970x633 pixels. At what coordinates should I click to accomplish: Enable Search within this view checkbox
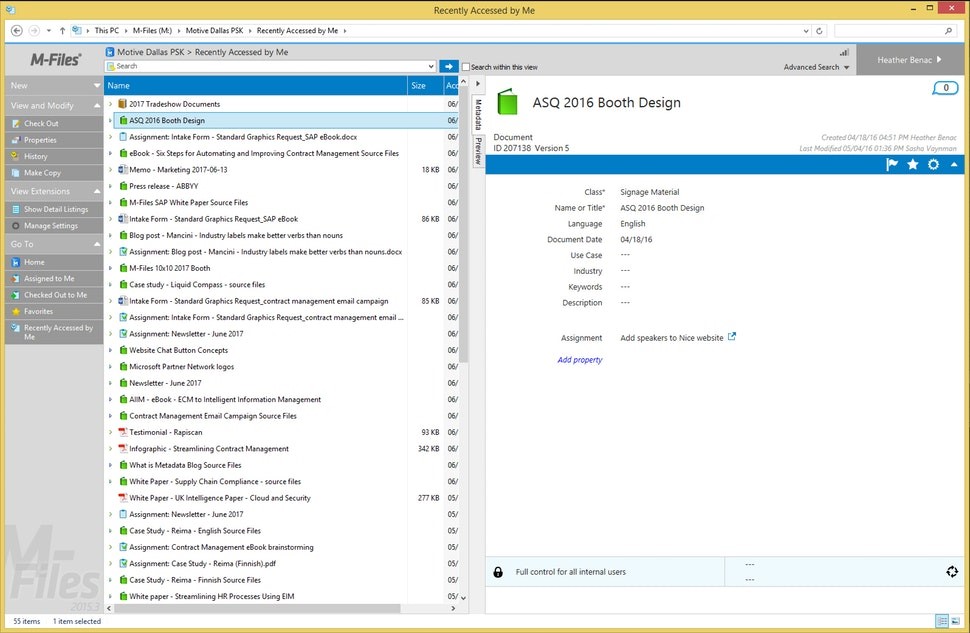click(466, 67)
